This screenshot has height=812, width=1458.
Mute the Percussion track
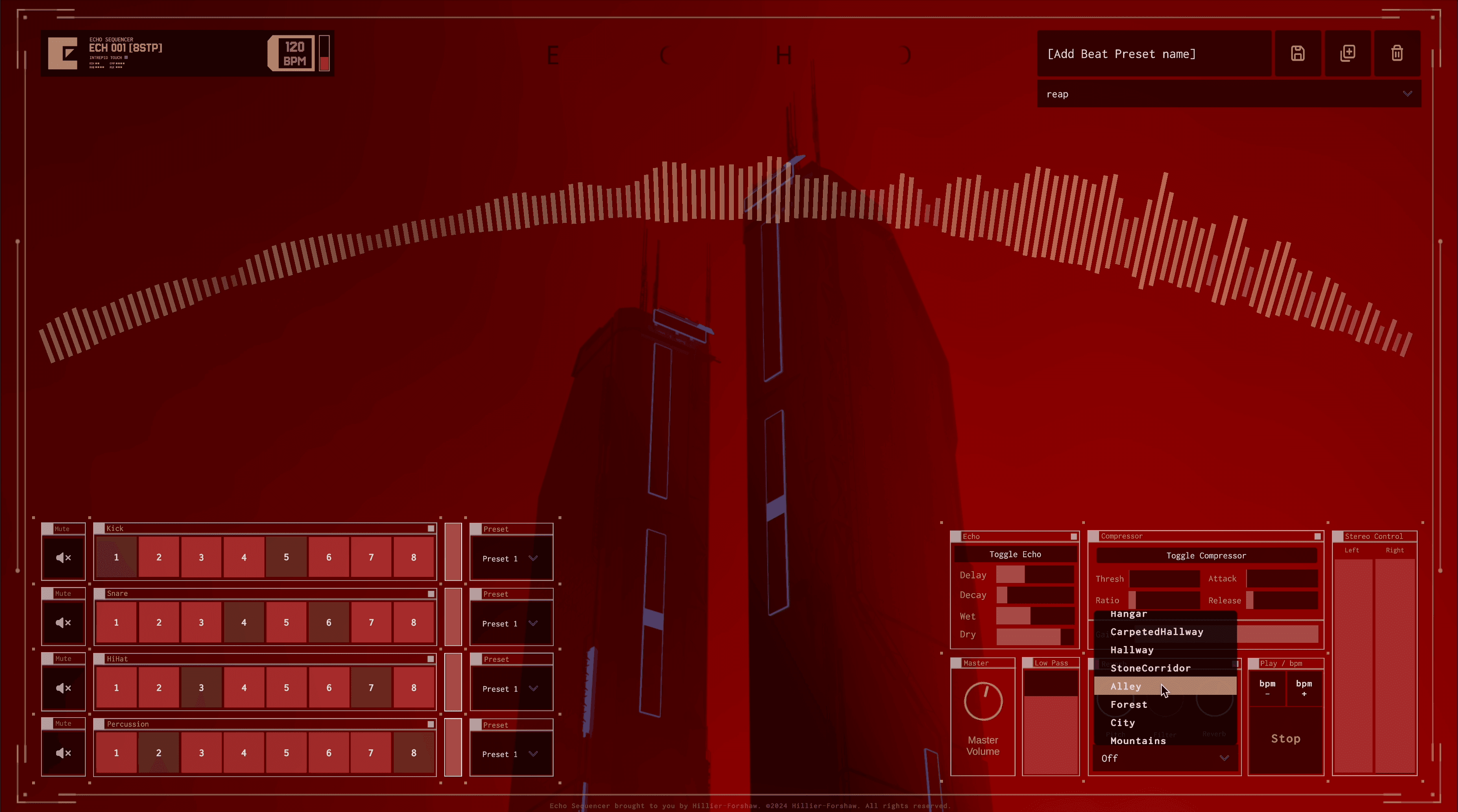[63, 753]
